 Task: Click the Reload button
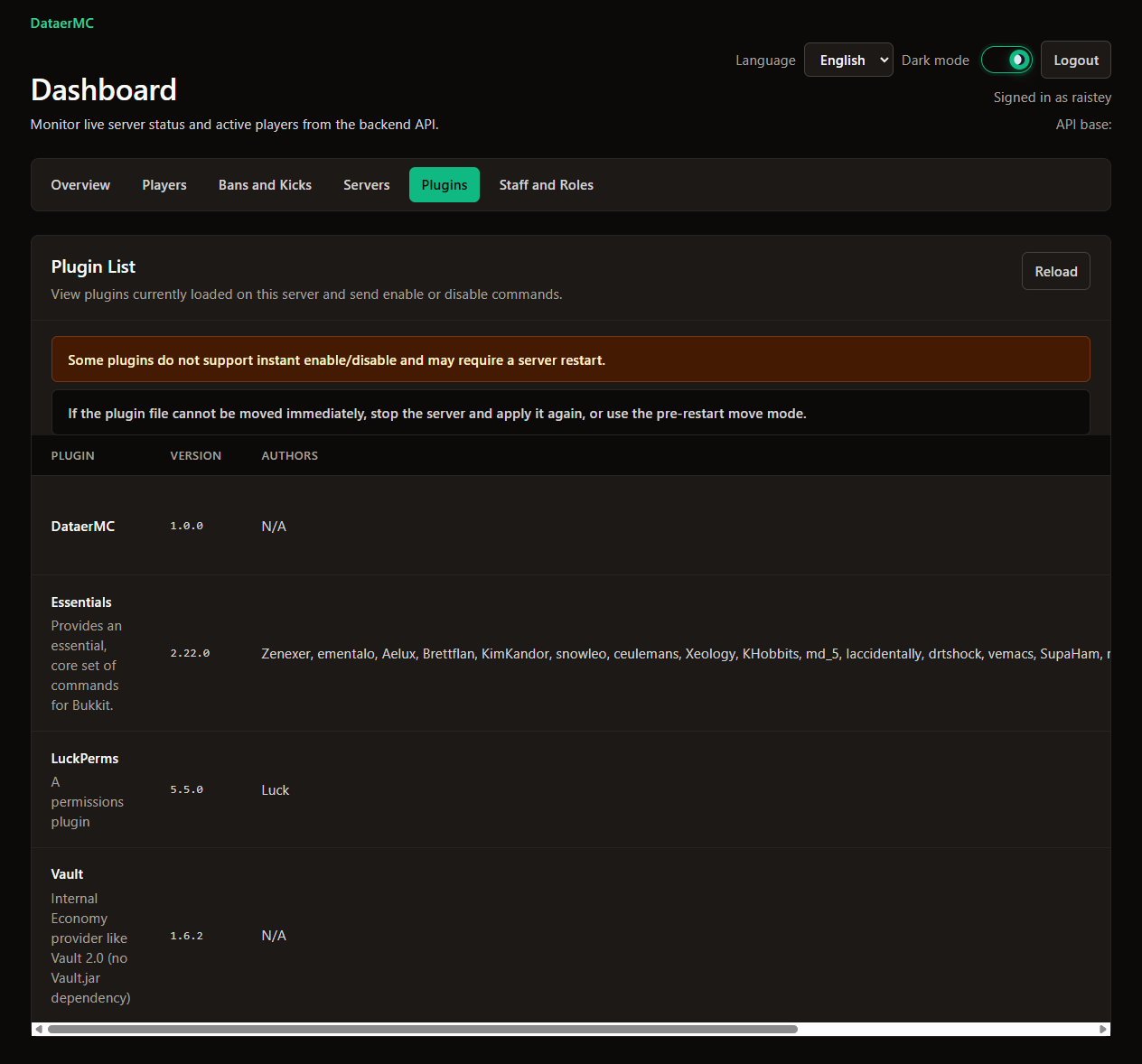tap(1055, 271)
